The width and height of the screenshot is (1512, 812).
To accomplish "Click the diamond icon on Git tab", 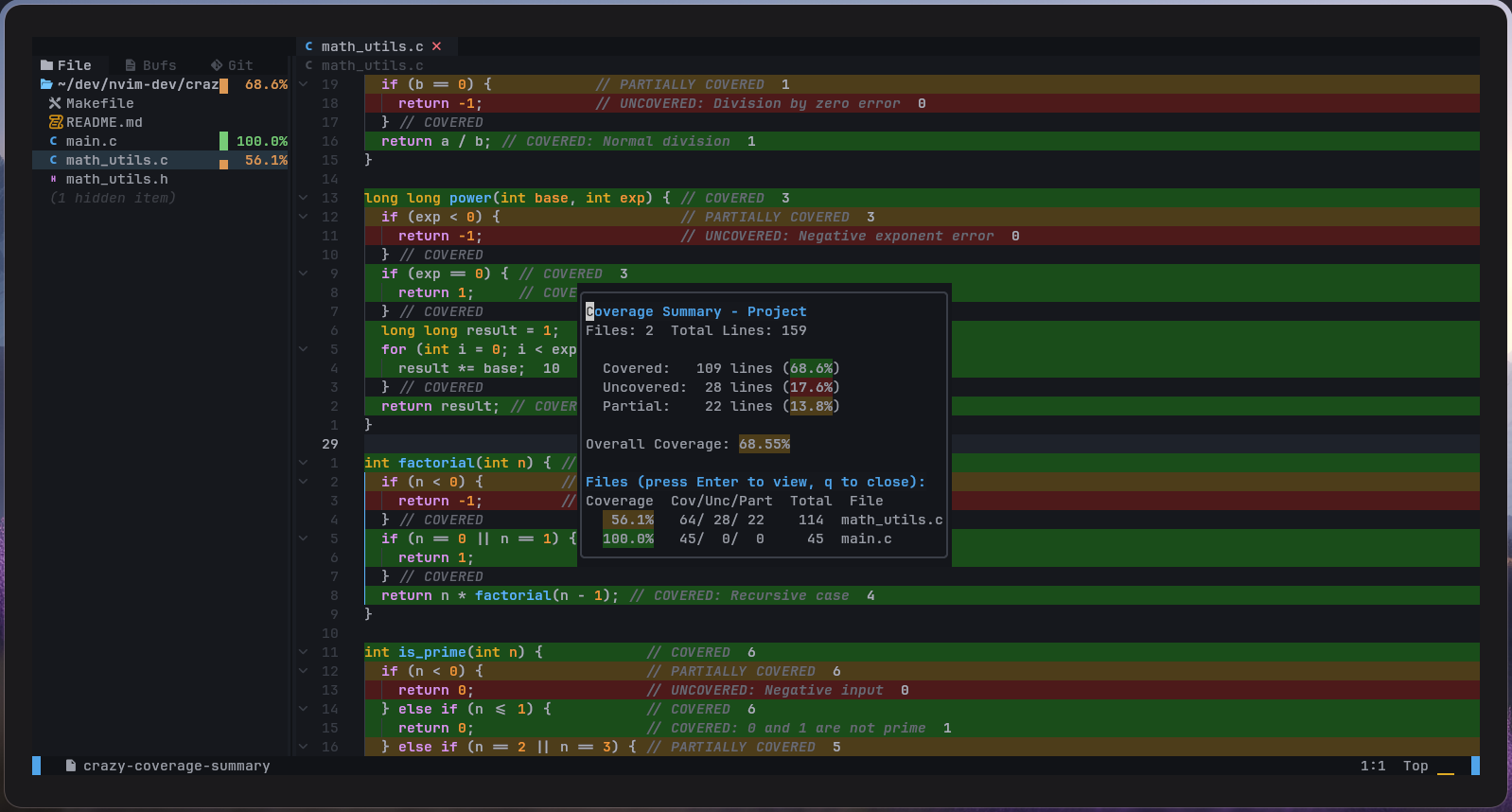I will tap(217, 65).
